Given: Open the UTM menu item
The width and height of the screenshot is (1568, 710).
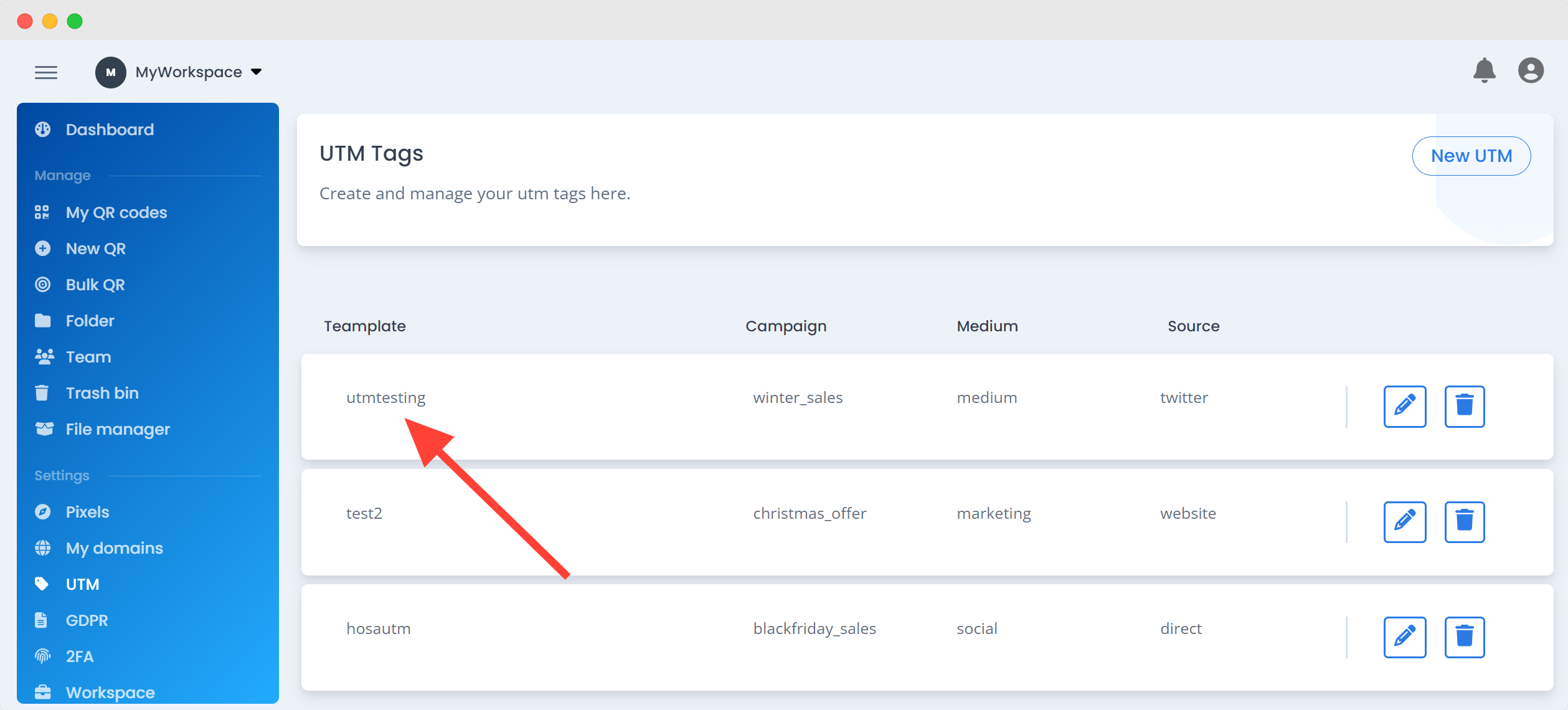Looking at the screenshot, I should tap(82, 584).
